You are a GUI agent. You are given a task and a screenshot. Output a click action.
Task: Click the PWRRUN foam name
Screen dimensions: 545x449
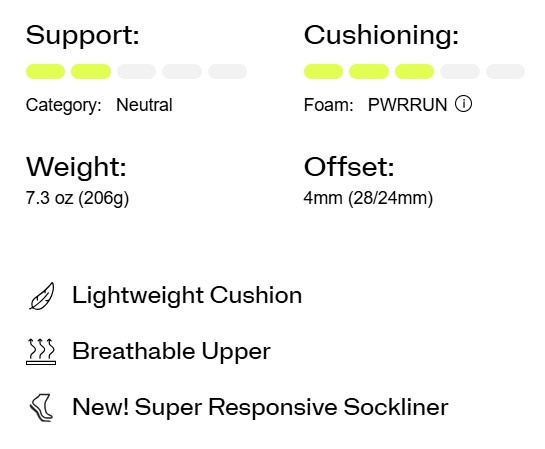tap(407, 105)
